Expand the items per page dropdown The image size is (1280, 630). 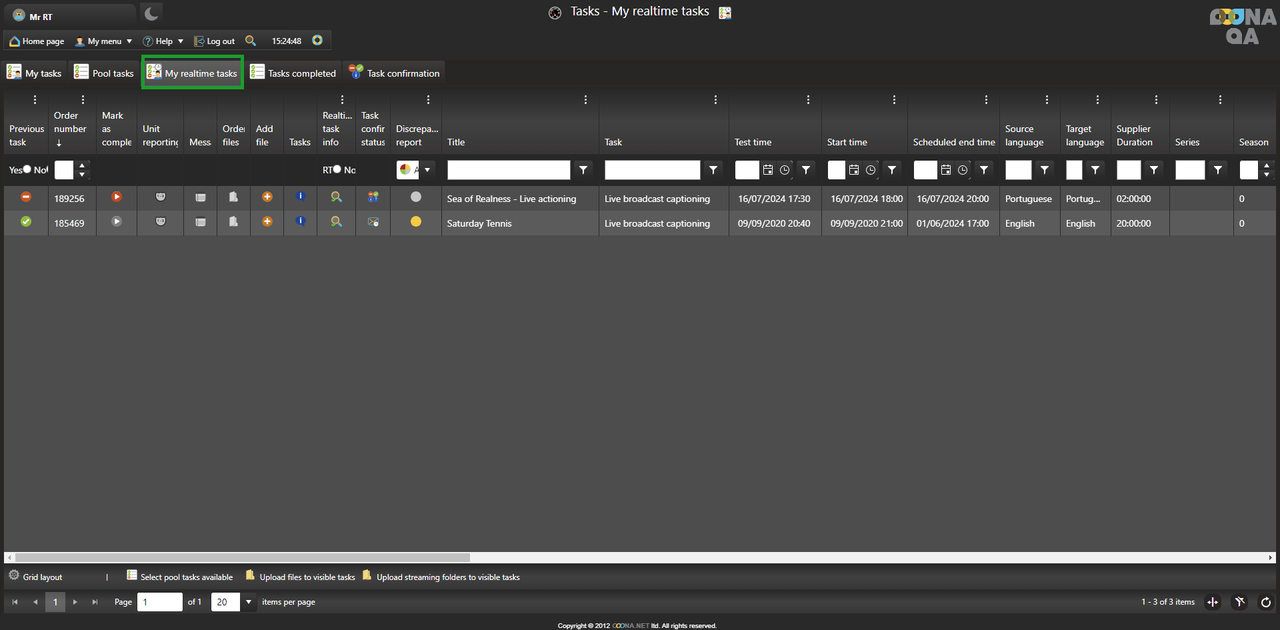249,602
